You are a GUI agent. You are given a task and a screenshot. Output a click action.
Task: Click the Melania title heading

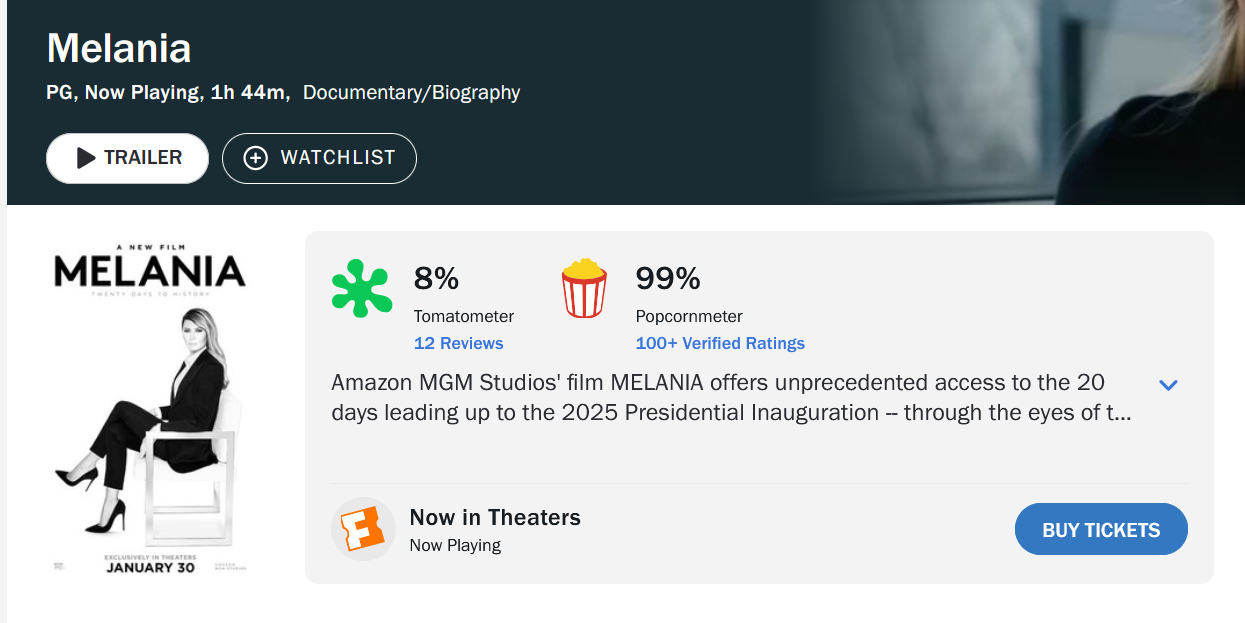pyautogui.click(x=119, y=48)
